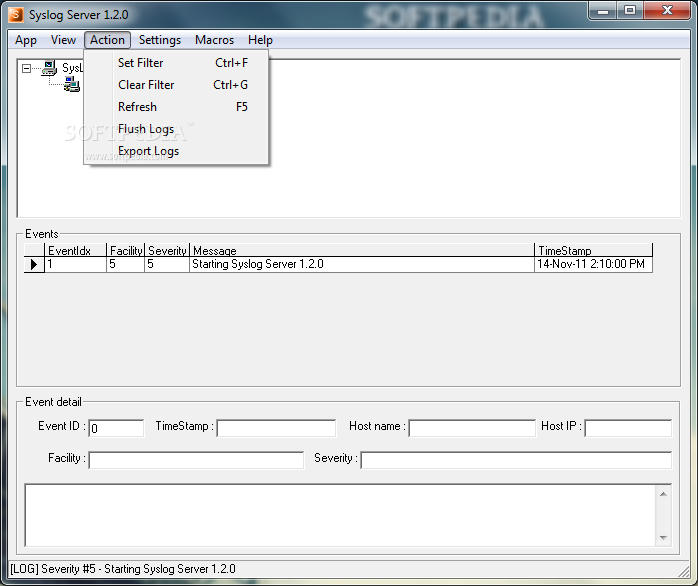The height and width of the screenshot is (586, 698).
Task: Click the EventIdx column header
Action: pyautogui.click(x=75, y=250)
